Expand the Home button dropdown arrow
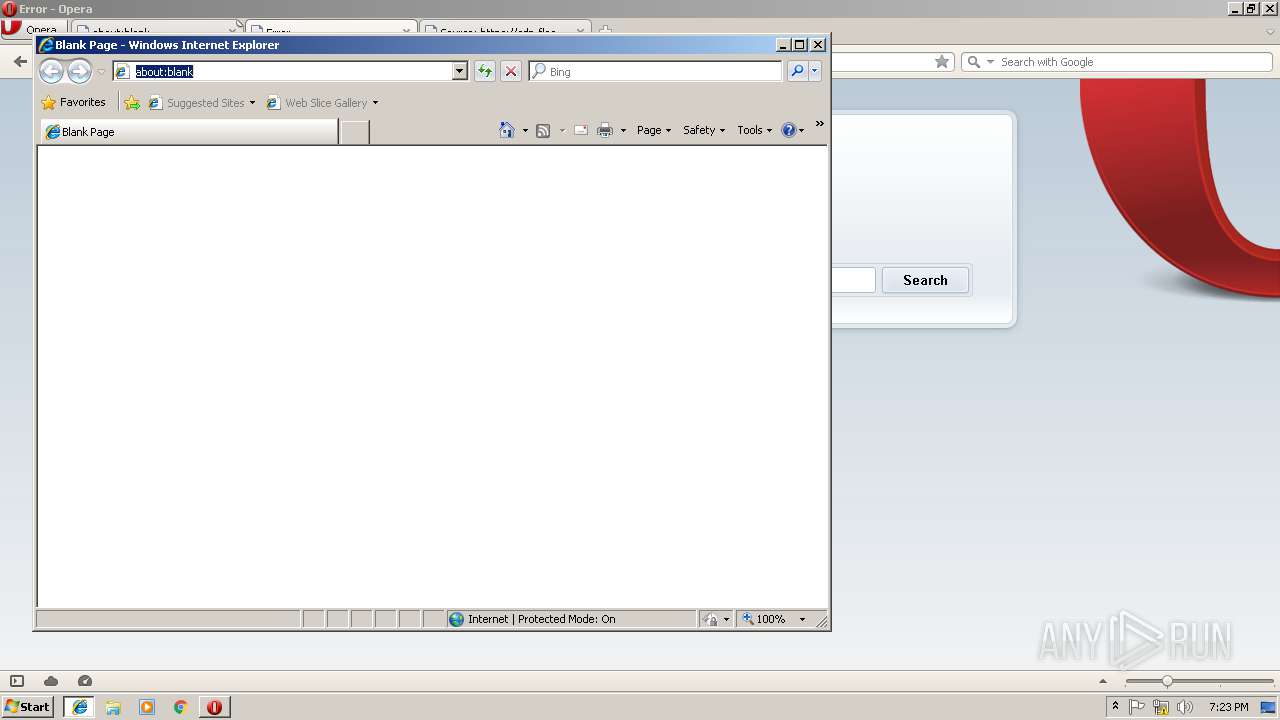 pyautogui.click(x=525, y=130)
